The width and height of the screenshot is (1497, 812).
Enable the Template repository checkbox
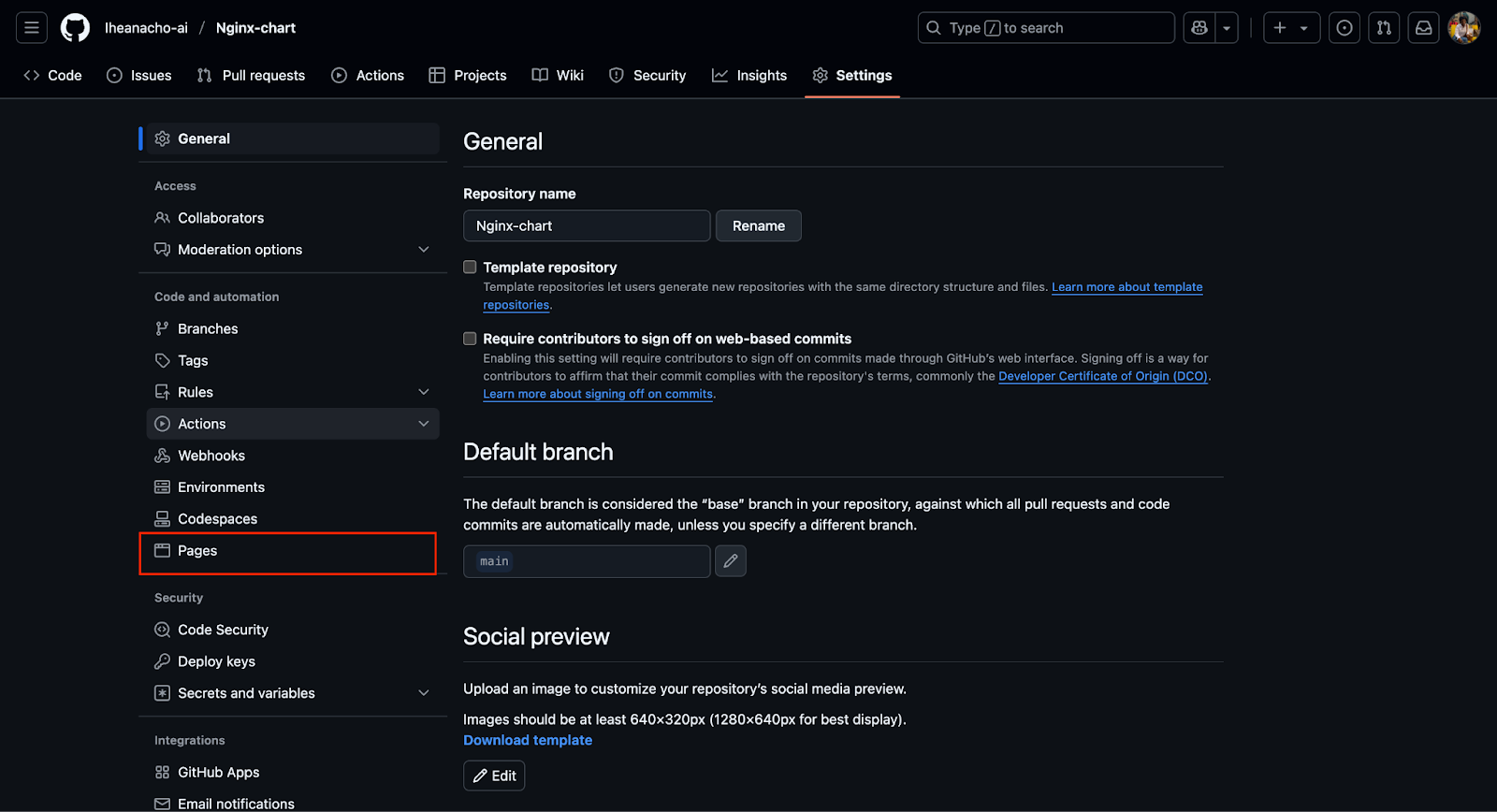coord(470,267)
